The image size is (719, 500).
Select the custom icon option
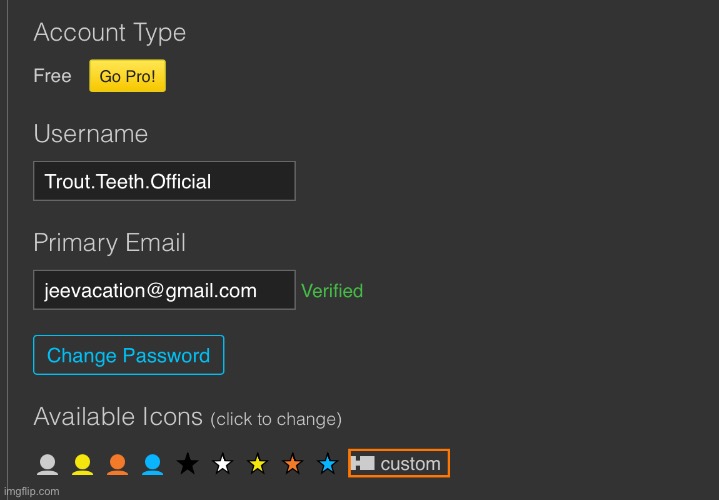(x=399, y=464)
